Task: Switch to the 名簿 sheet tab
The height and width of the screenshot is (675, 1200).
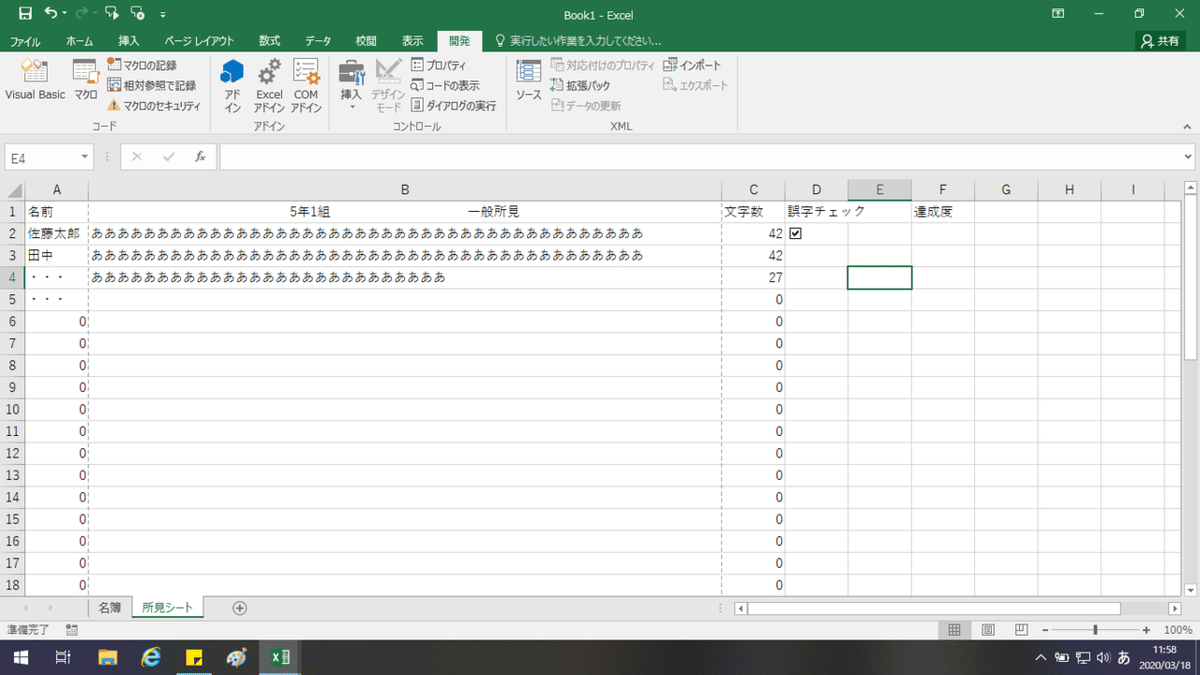Action: [109, 607]
